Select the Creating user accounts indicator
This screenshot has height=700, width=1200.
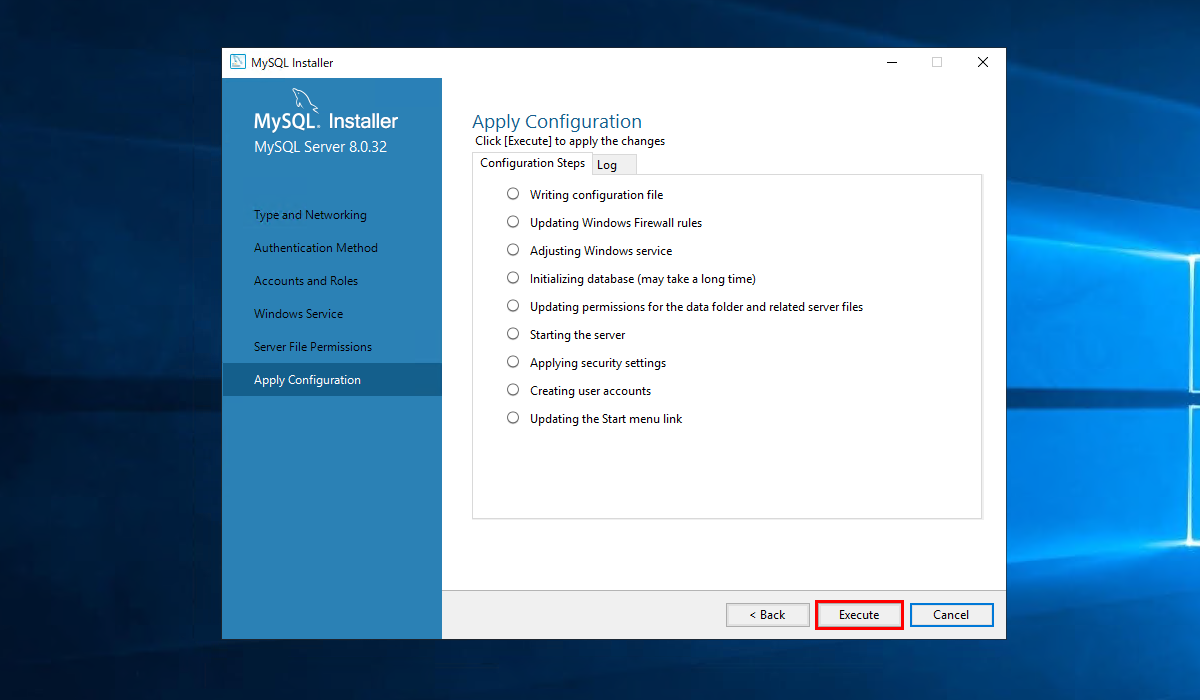513,390
